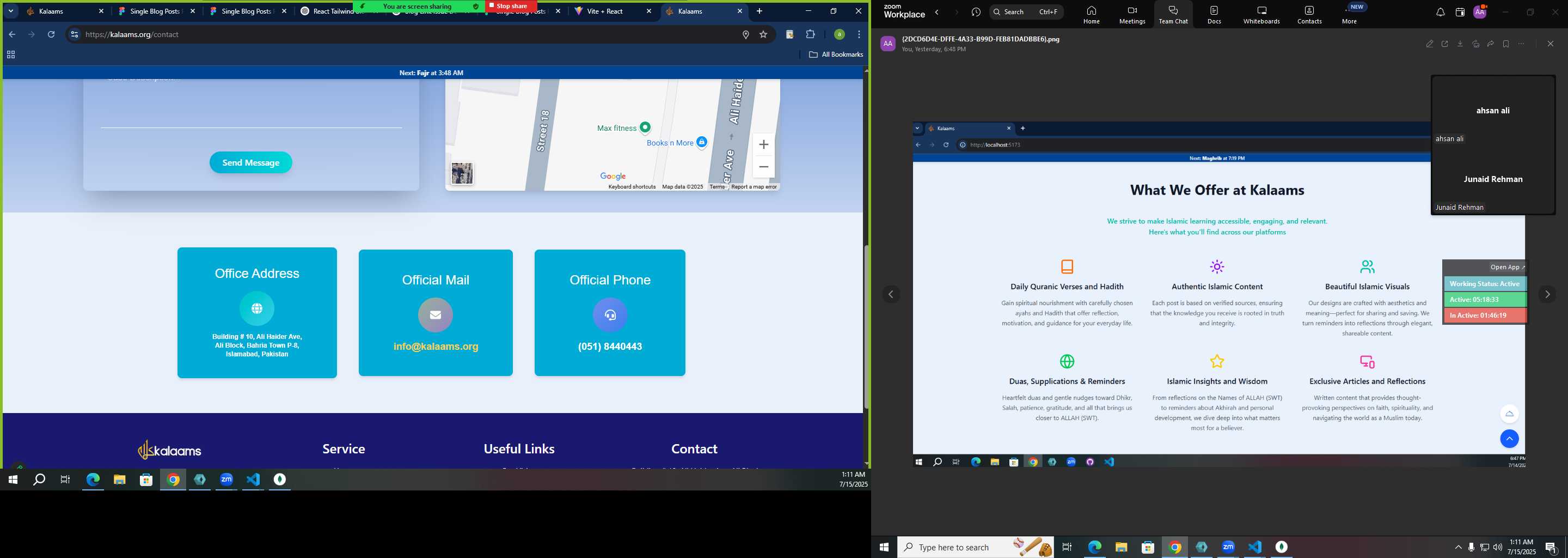Click the (051) 8440443 phone number

click(x=610, y=347)
